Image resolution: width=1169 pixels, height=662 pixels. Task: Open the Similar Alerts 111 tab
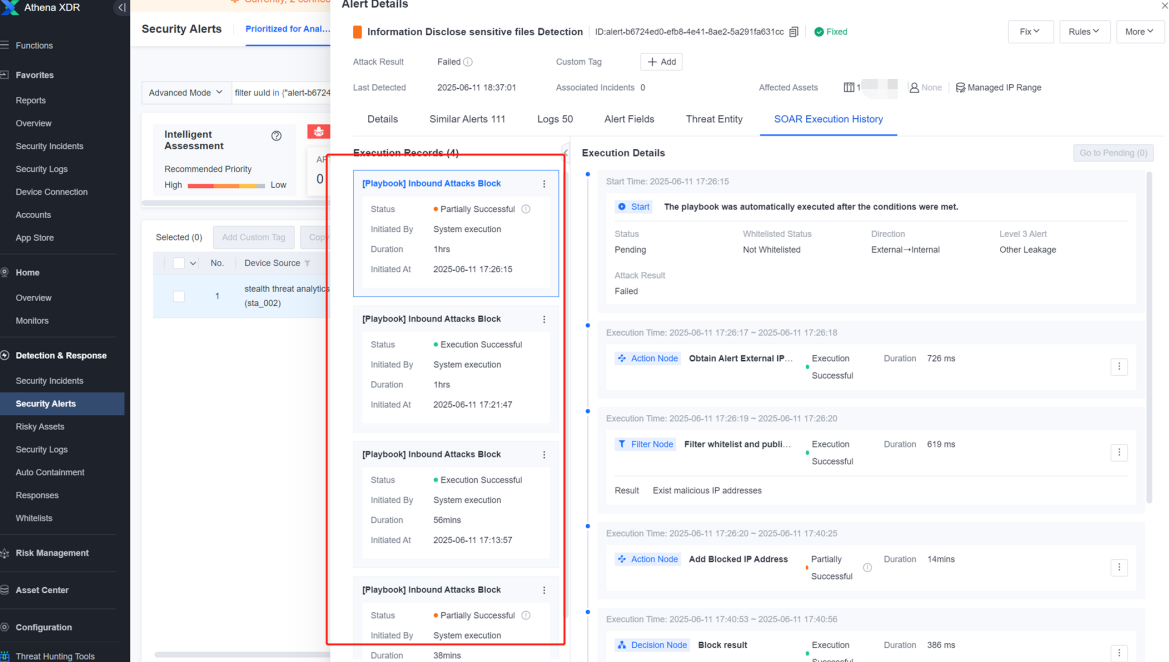(467, 119)
